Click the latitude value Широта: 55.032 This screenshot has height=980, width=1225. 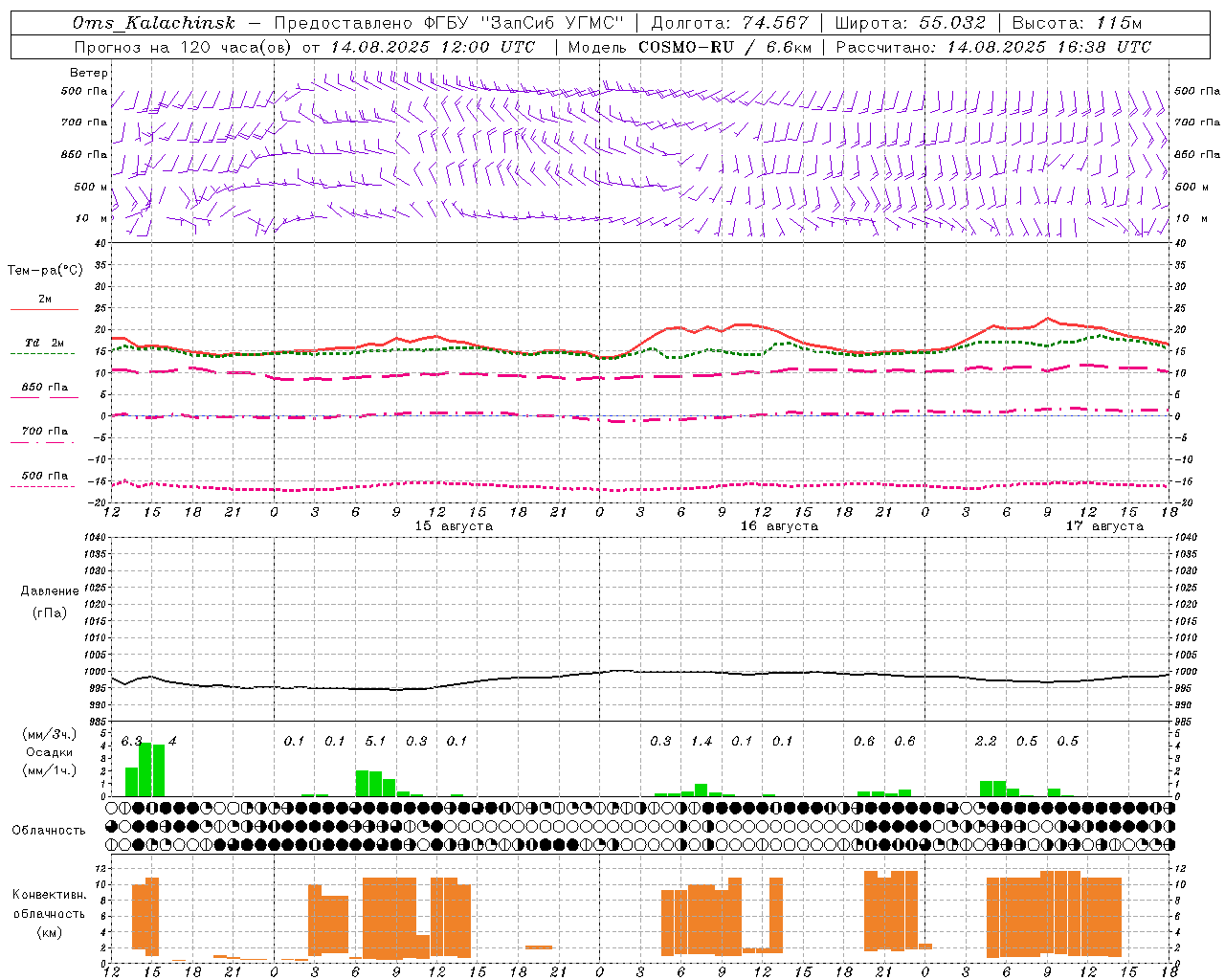tap(910, 23)
